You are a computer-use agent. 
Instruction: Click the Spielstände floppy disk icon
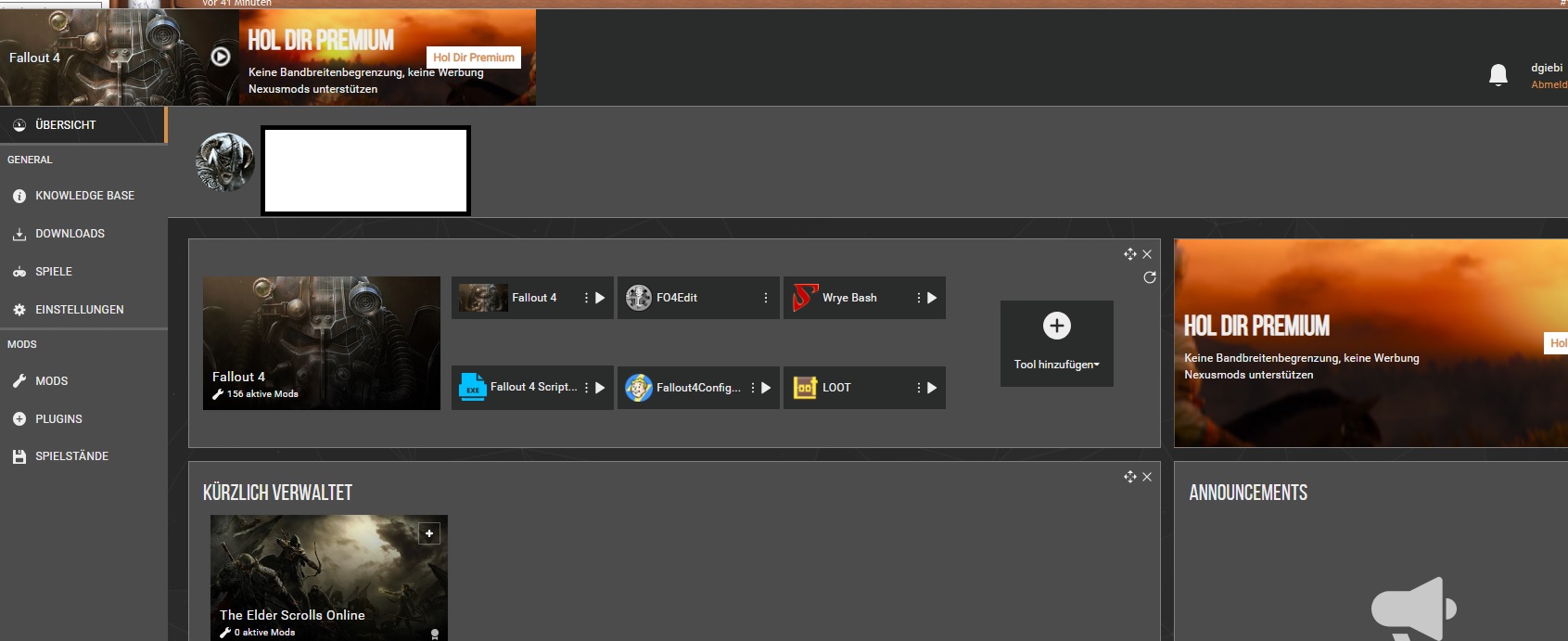click(19, 456)
